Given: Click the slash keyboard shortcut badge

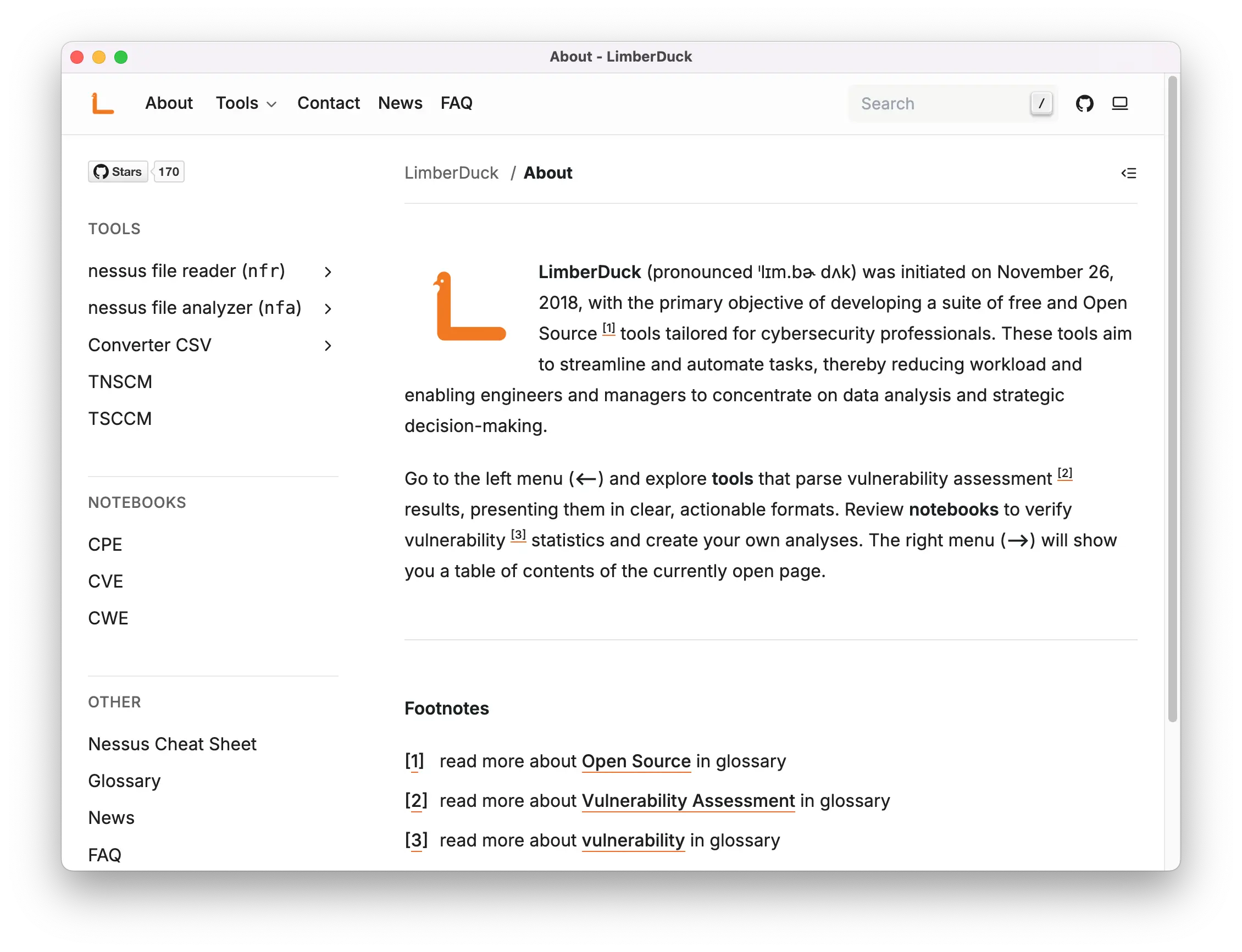Looking at the screenshot, I should (x=1041, y=103).
